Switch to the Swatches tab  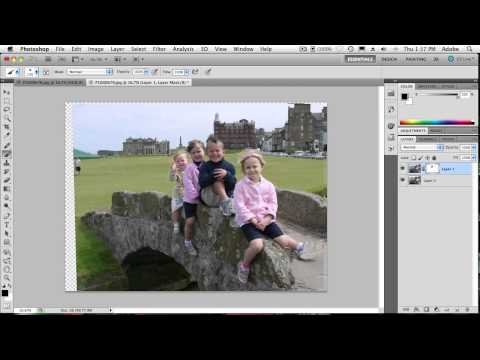(427, 86)
